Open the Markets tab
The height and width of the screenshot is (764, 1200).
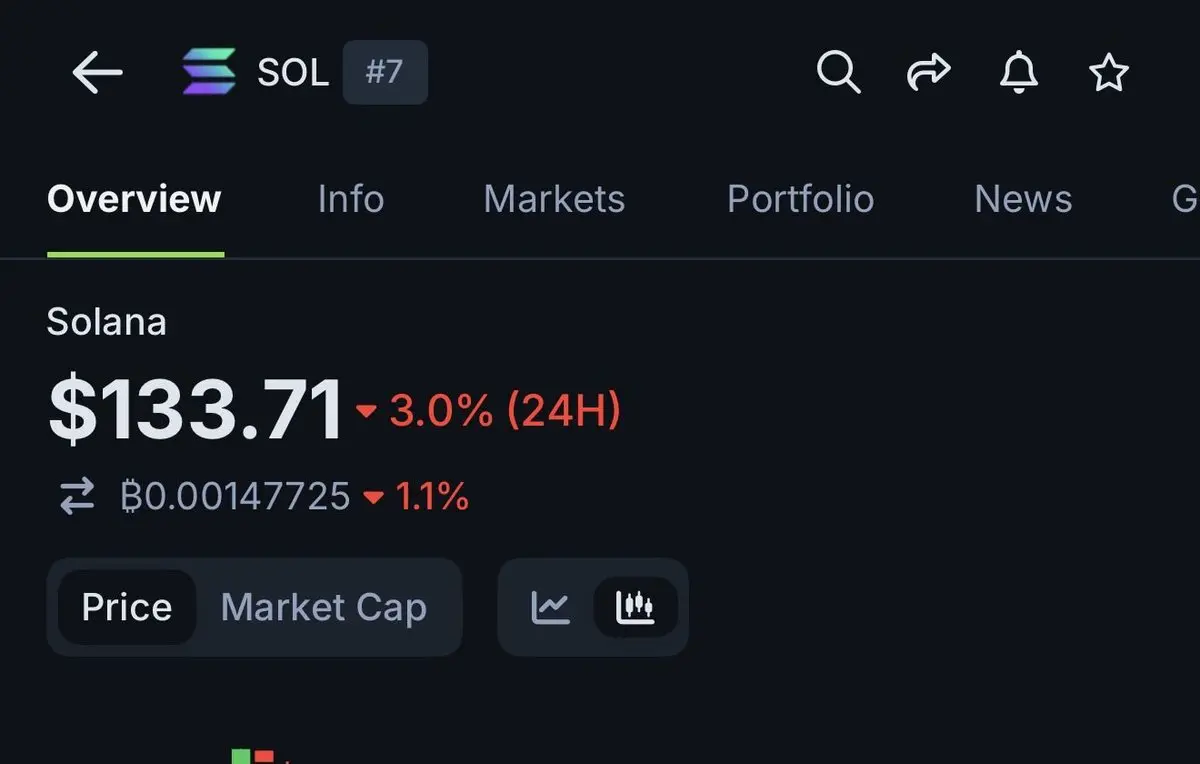pos(554,199)
